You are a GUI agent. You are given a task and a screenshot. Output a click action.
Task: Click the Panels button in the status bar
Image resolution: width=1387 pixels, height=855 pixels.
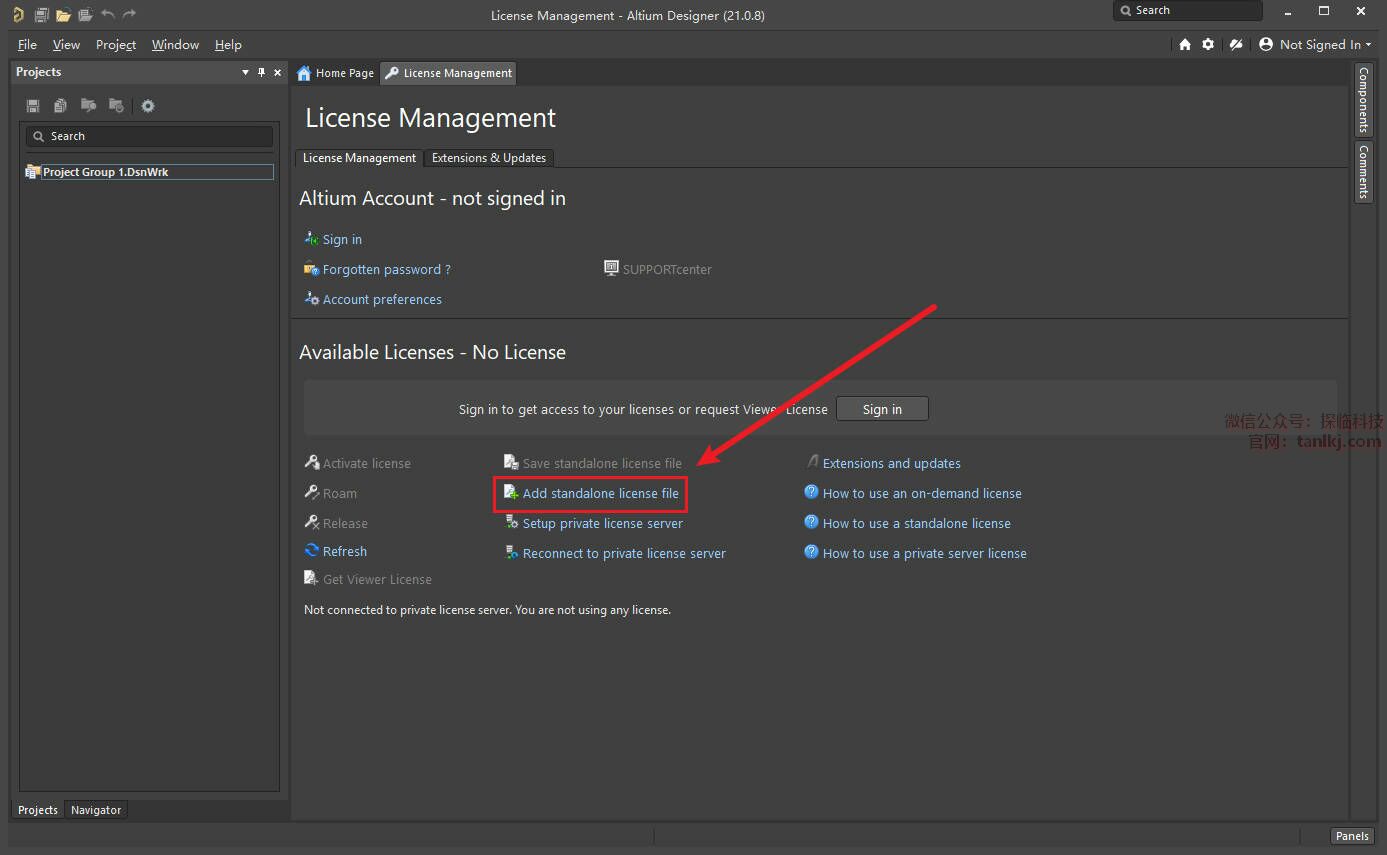tap(1352, 836)
